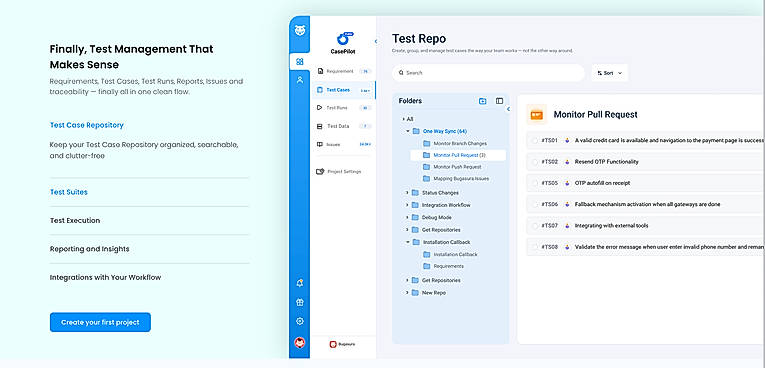The width and height of the screenshot is (765, 368).
Task: Click the priority icon on the #TS08 row
Action: tap(567, 247)
